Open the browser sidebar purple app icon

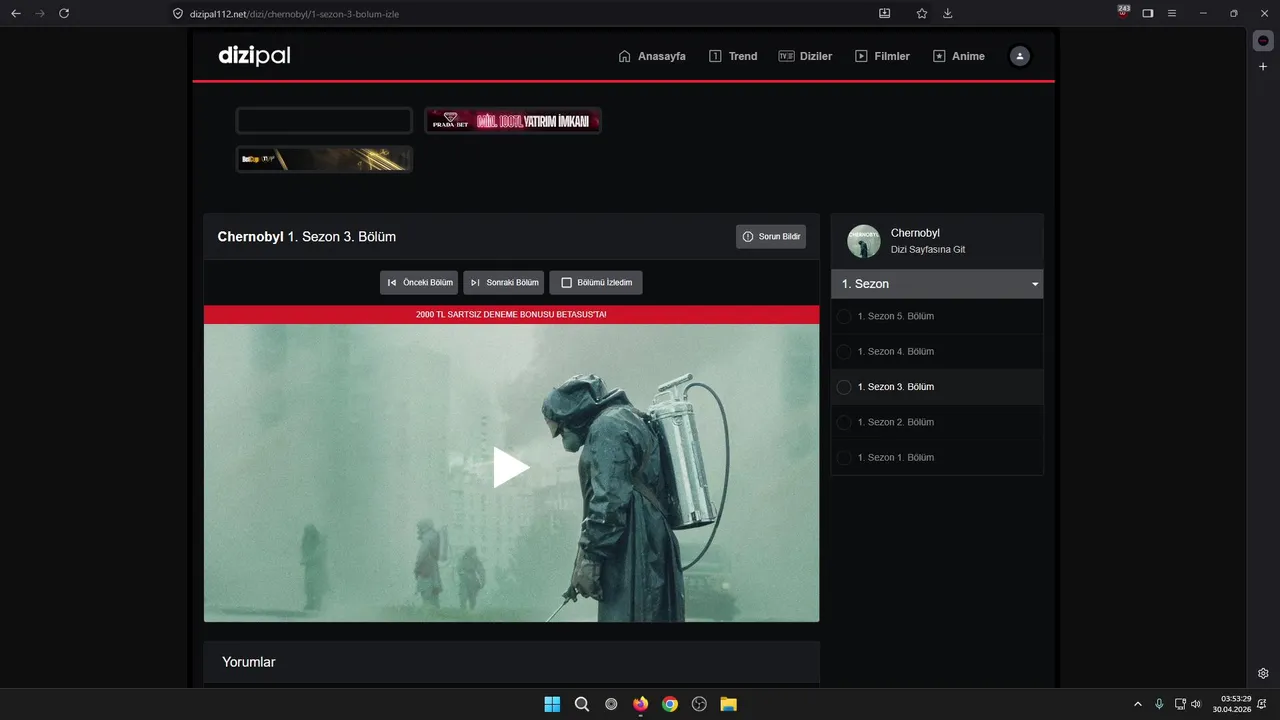click(1263, 40)
